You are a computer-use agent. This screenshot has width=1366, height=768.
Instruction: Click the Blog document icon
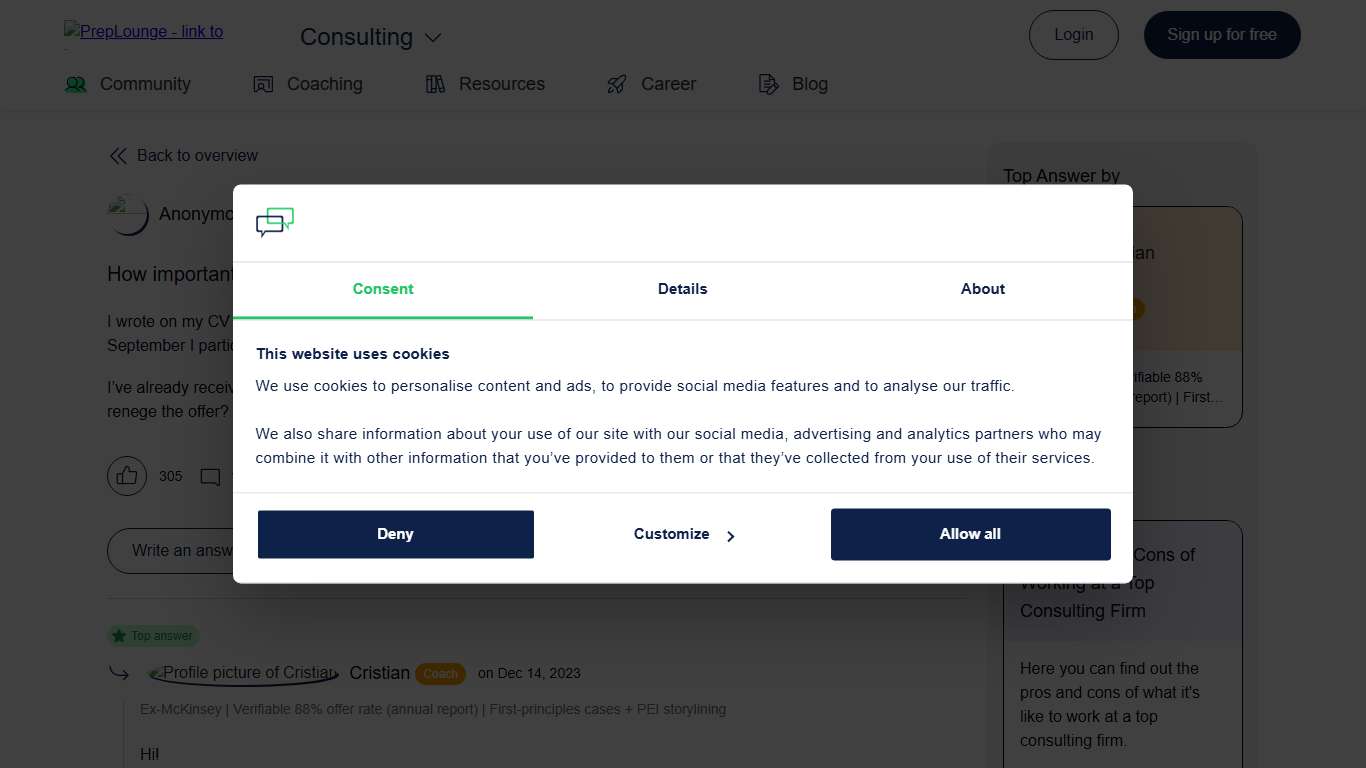click(768, 84)
